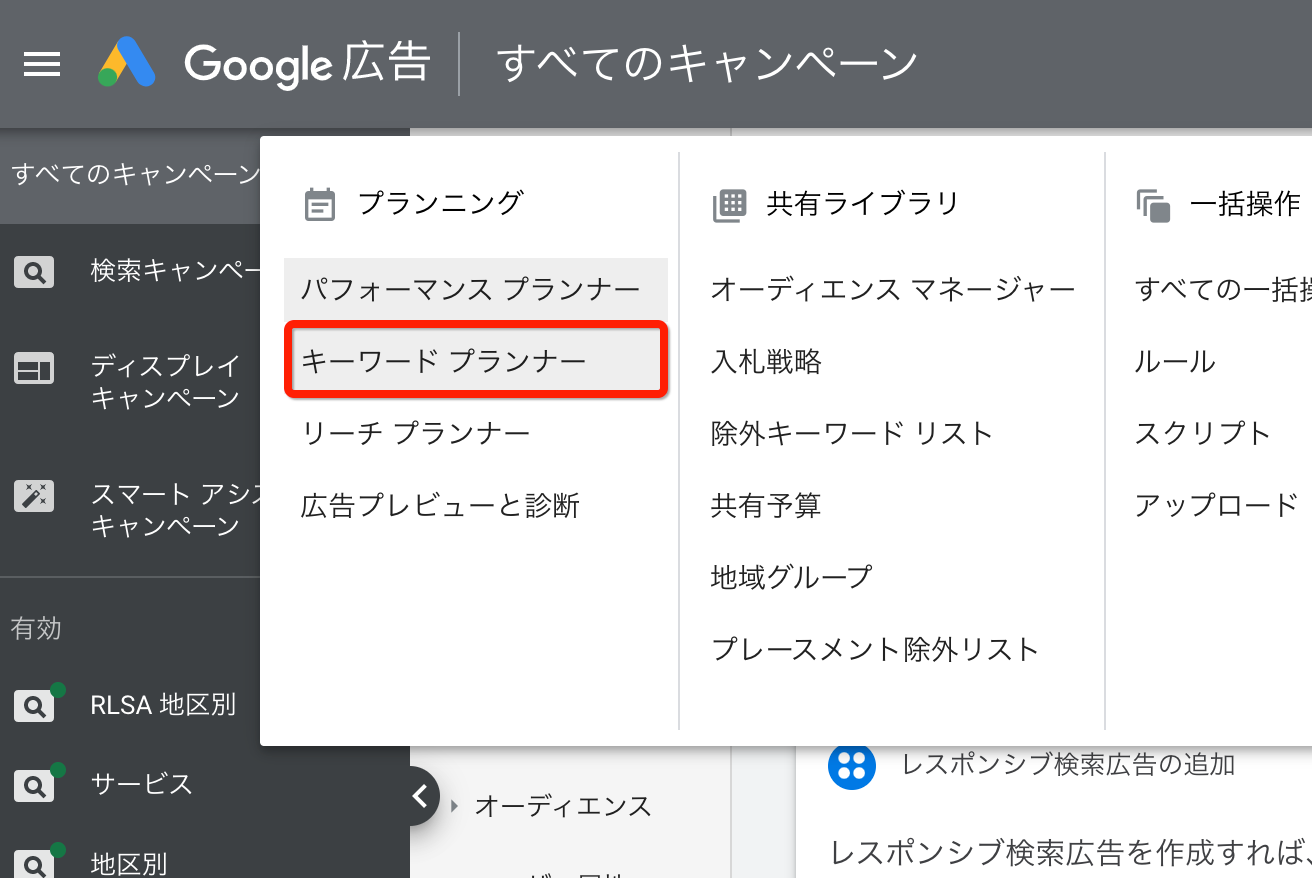Click レスポンシブ検索広告の追加 recommendation title
Screen dimensions: 1312x878
[1068, 765]
